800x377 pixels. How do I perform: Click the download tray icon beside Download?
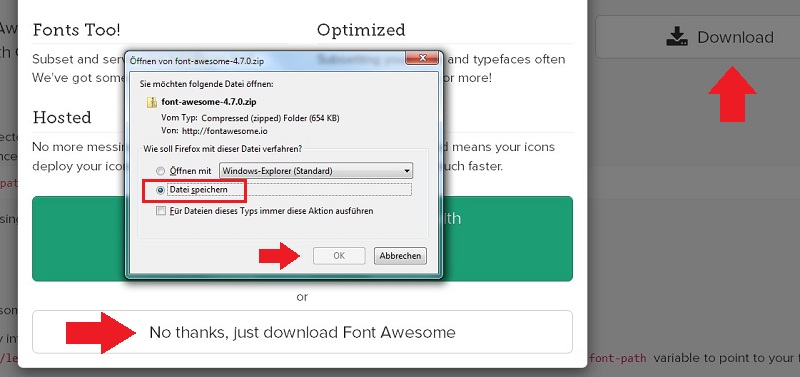[x=677, y=37]
